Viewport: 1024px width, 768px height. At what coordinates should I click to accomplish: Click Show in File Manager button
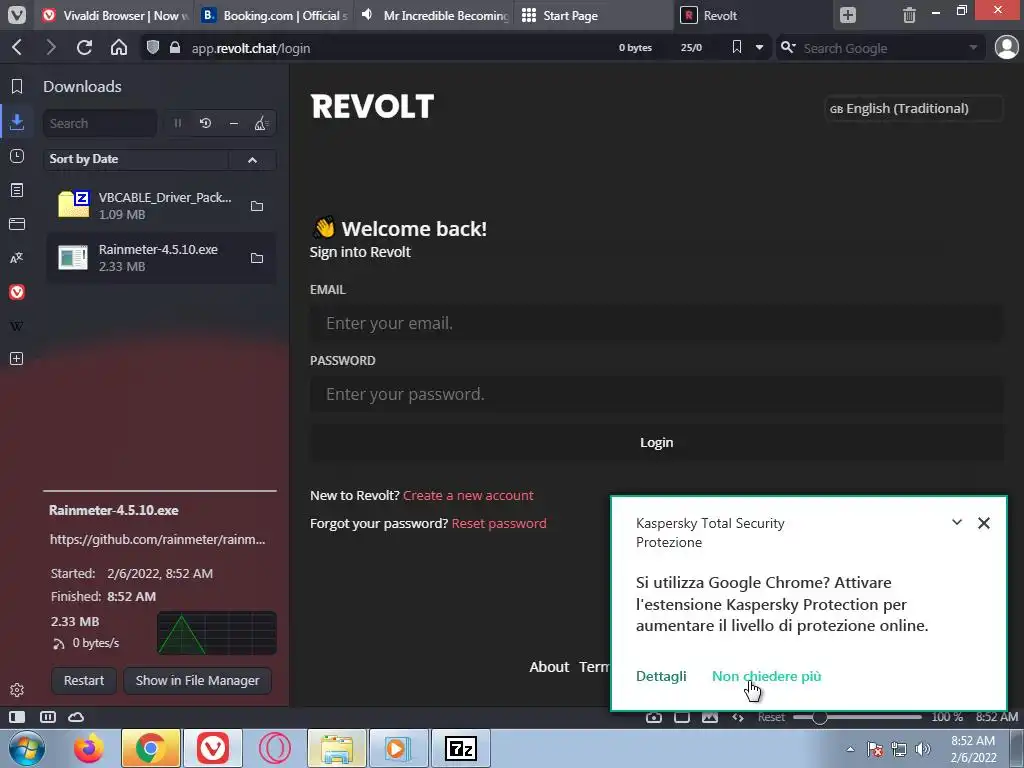point(197,680)
